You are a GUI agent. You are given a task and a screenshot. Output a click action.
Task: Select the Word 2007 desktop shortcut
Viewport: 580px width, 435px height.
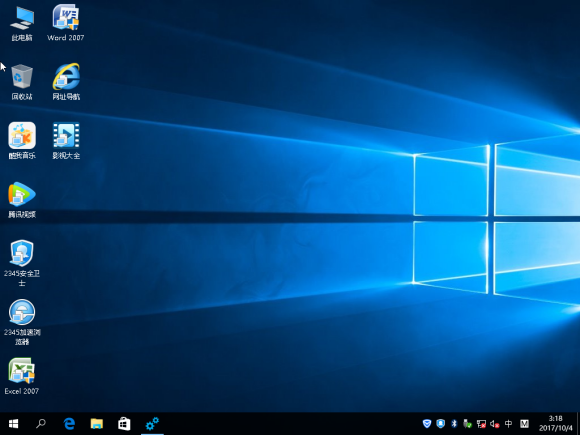click(x=66, y=23)
